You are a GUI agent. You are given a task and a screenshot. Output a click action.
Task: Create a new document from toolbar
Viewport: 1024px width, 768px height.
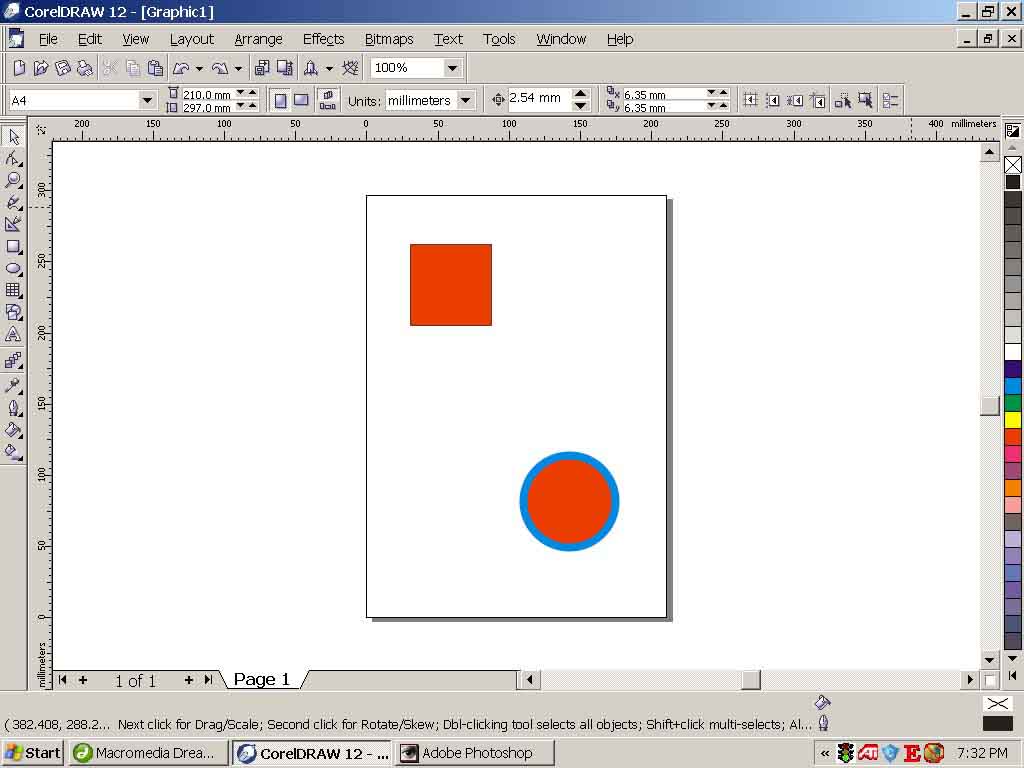(20, 68)
